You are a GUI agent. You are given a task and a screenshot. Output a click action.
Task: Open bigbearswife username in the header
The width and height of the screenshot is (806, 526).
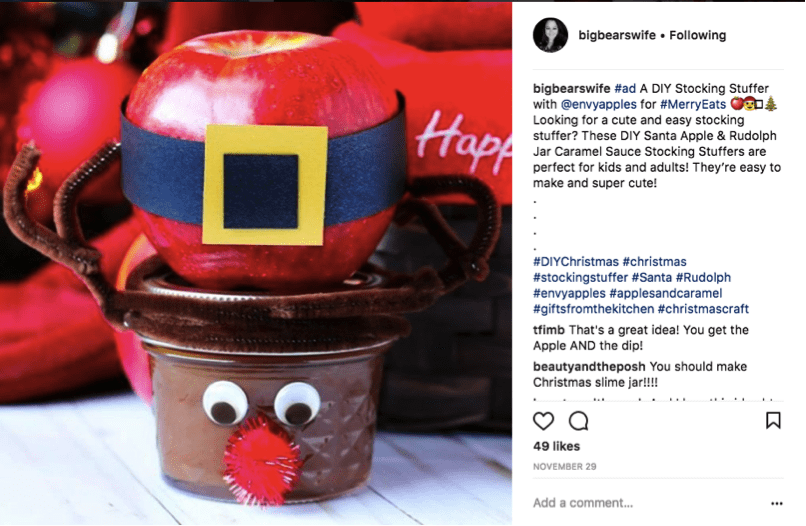tap(617, 35)
